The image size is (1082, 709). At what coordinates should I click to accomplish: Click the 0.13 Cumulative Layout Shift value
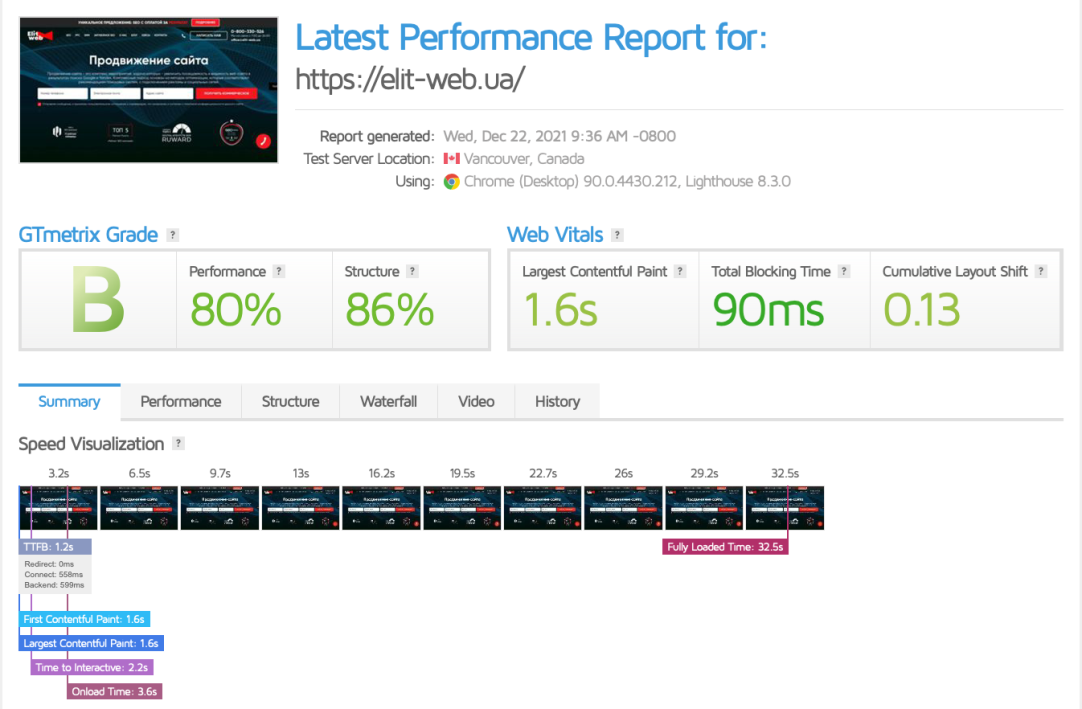coord(922,309)
